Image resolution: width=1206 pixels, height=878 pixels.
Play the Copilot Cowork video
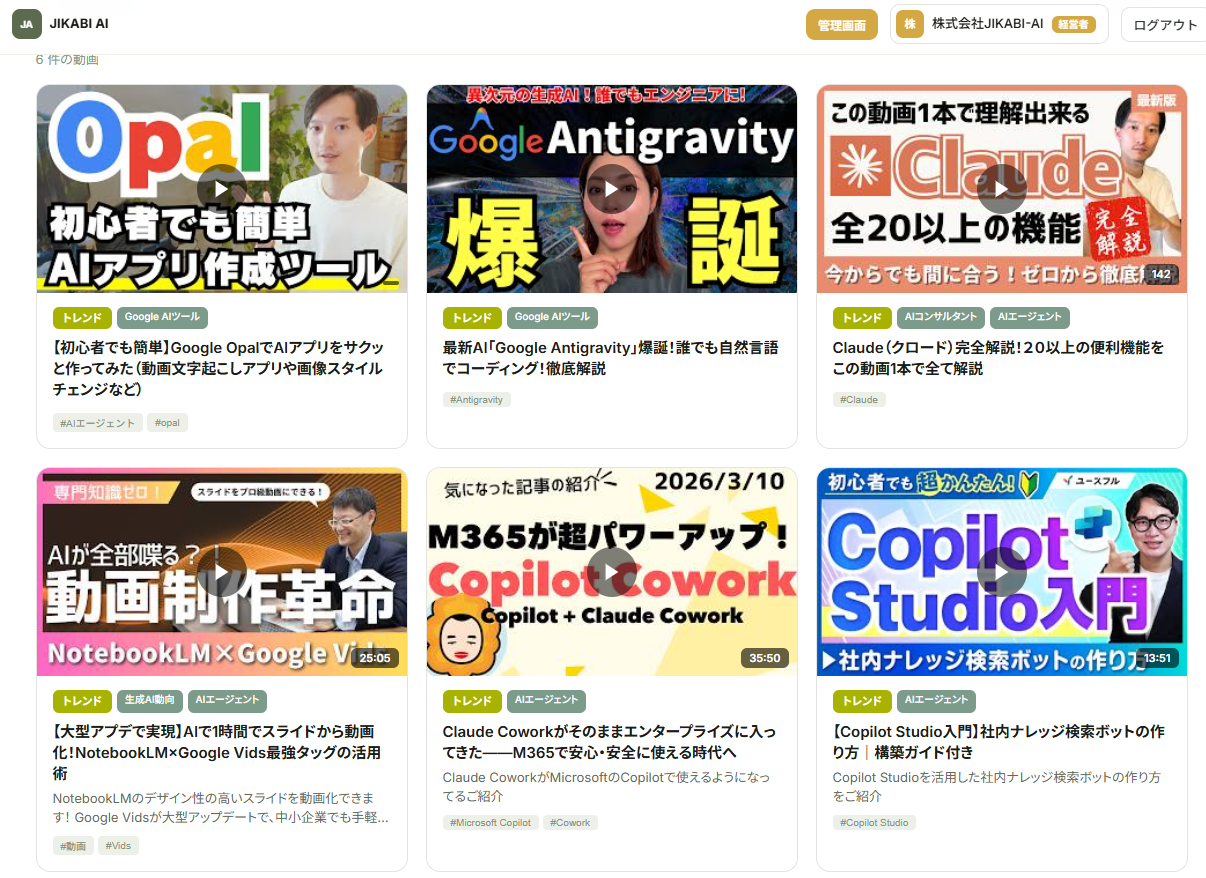pyautogui.click(x=612, y=572)
